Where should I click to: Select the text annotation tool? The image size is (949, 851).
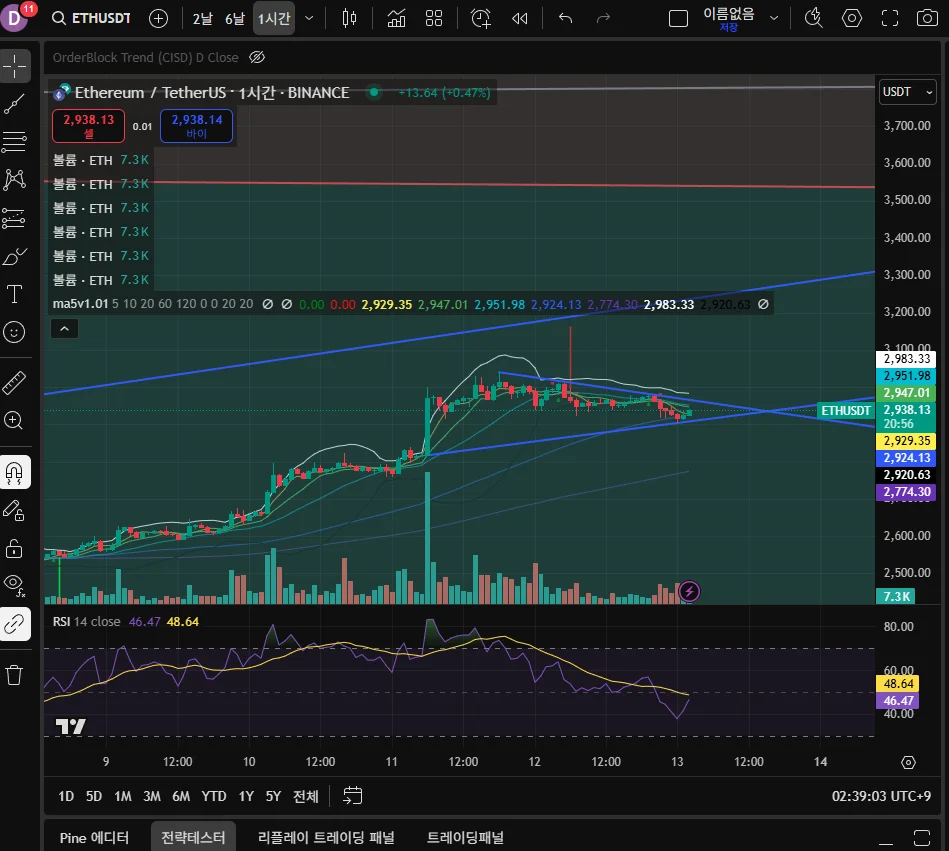pos(15,294)
